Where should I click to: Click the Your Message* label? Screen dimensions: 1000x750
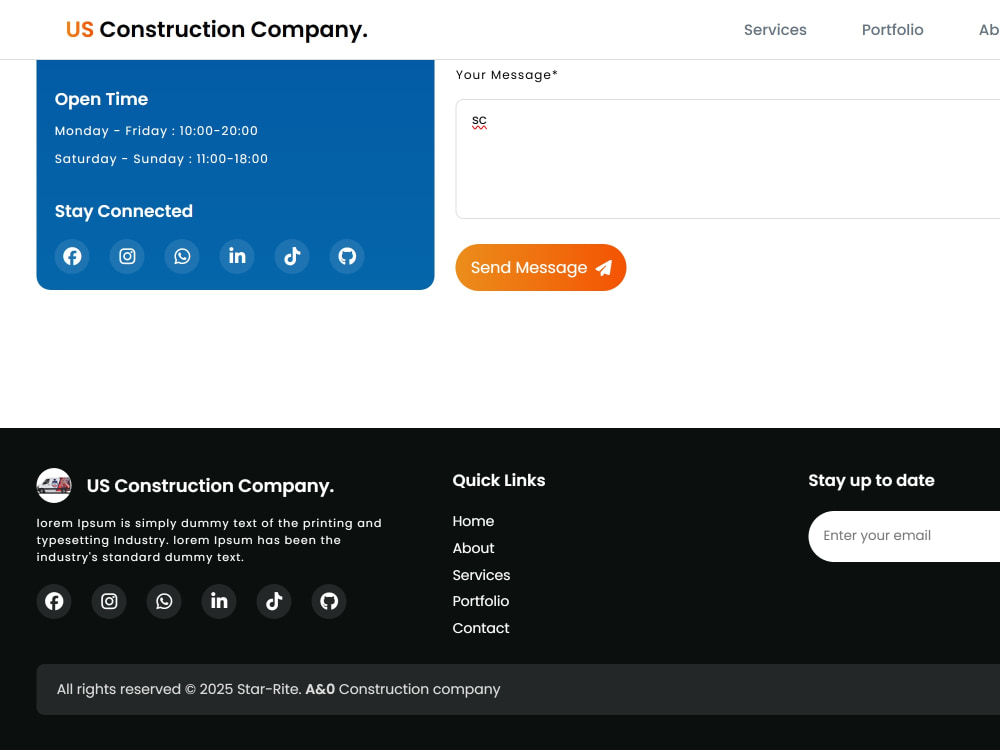click(507, 75)
